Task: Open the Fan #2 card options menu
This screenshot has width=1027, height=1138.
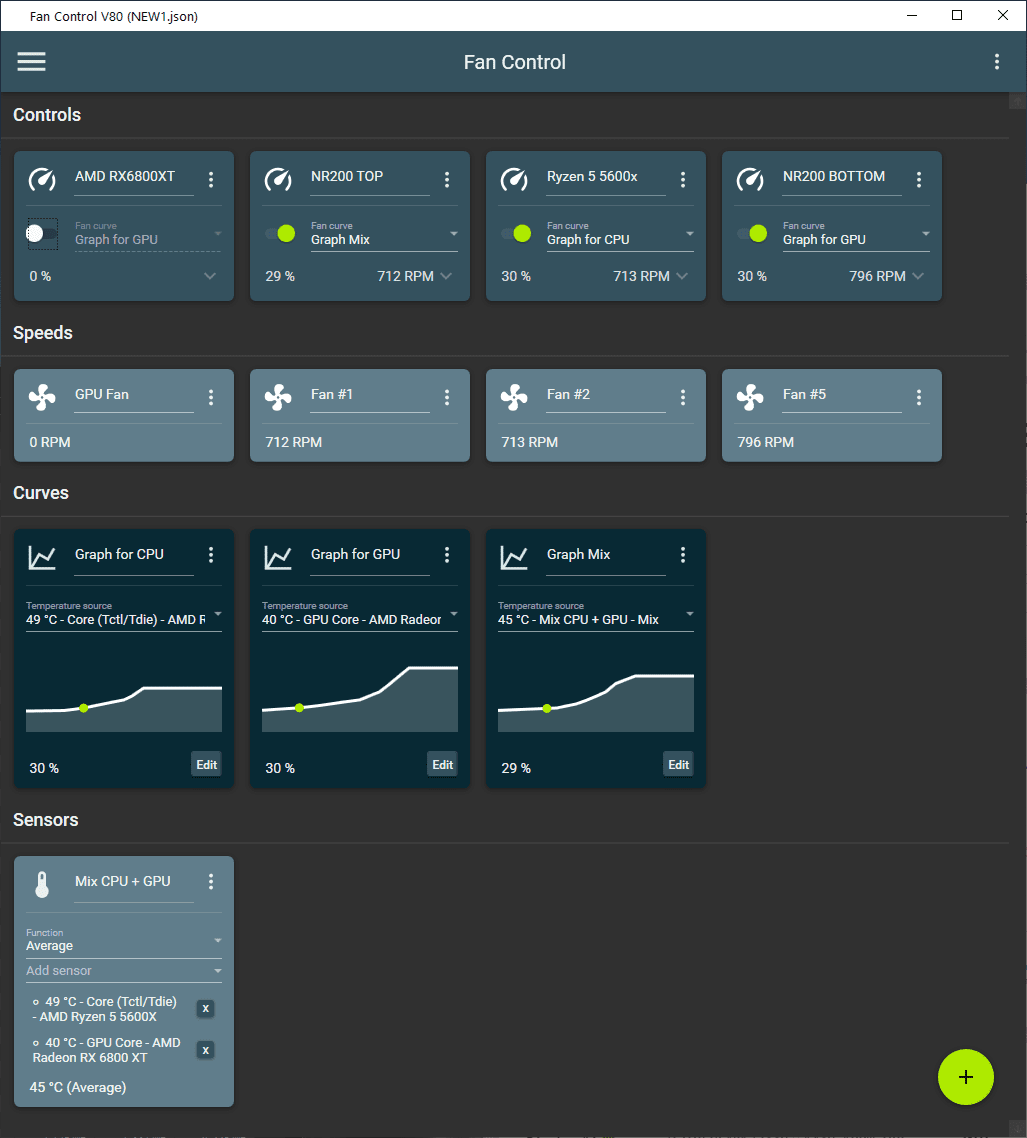Action: click(683, 397)
